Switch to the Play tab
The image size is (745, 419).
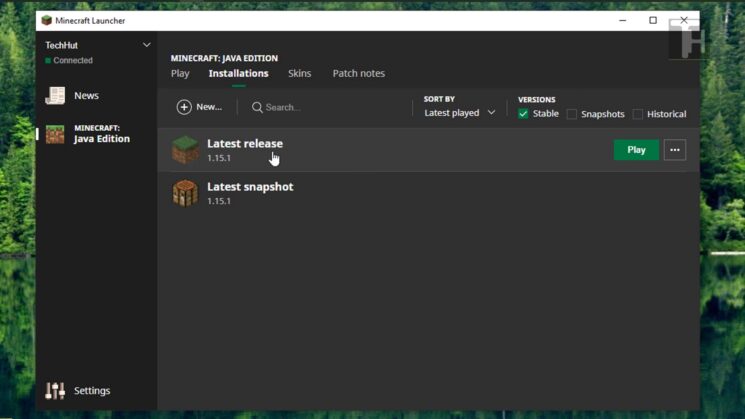(x=180, y=74)
